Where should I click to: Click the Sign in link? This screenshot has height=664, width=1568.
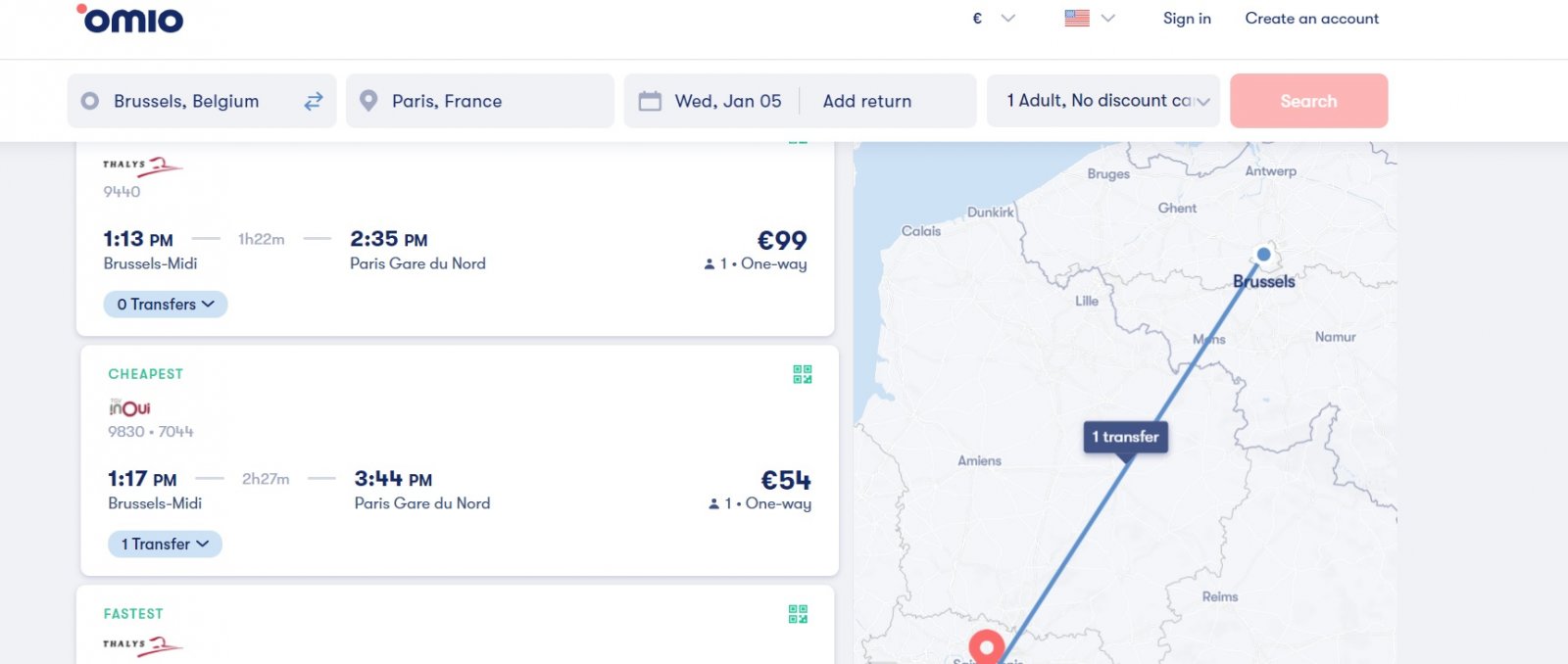tap(1187, 19)
